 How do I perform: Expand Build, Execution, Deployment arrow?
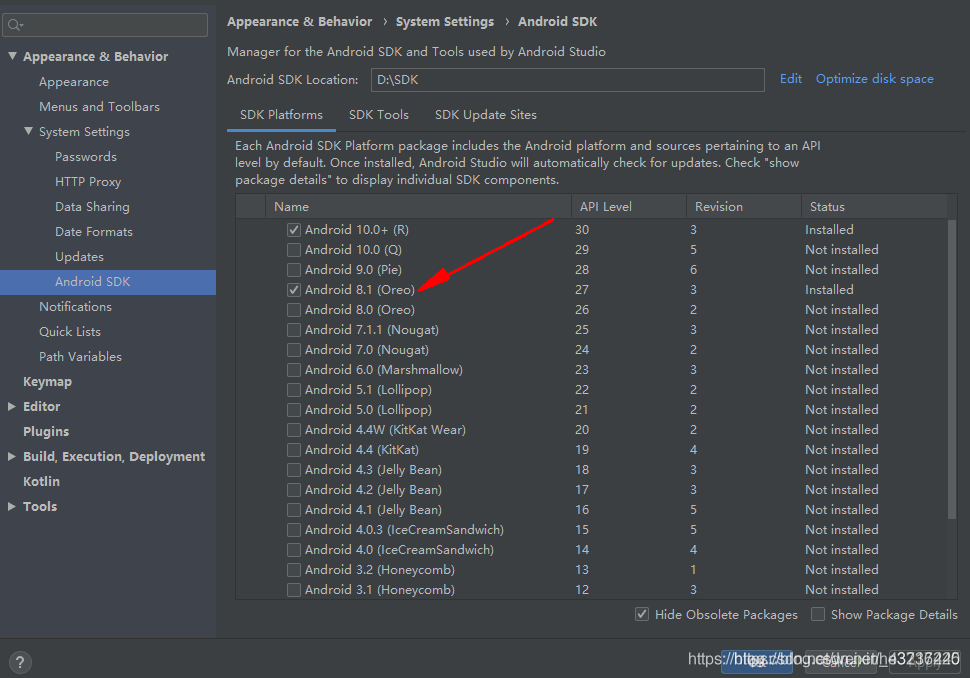(x=12, y=457)
